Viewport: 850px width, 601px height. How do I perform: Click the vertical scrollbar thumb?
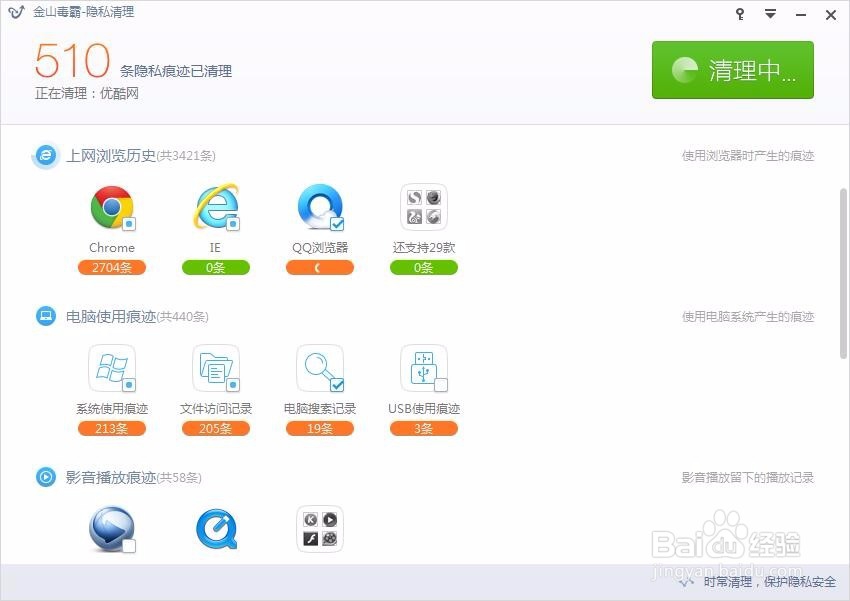843,274
